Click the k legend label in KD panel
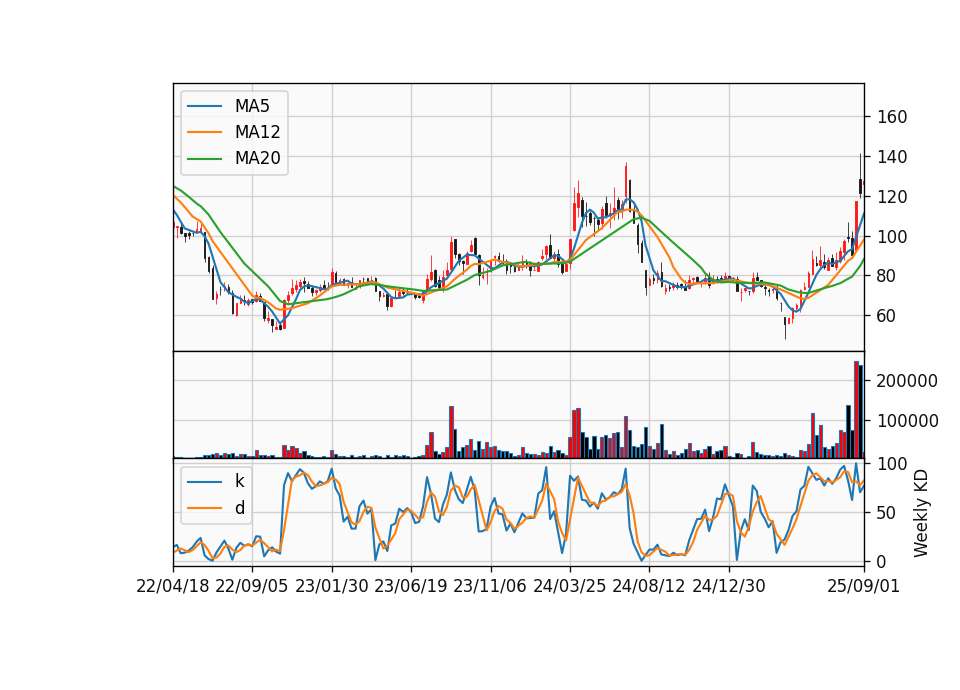The height and width of the screenshot is (690, 960). (239, 481)
